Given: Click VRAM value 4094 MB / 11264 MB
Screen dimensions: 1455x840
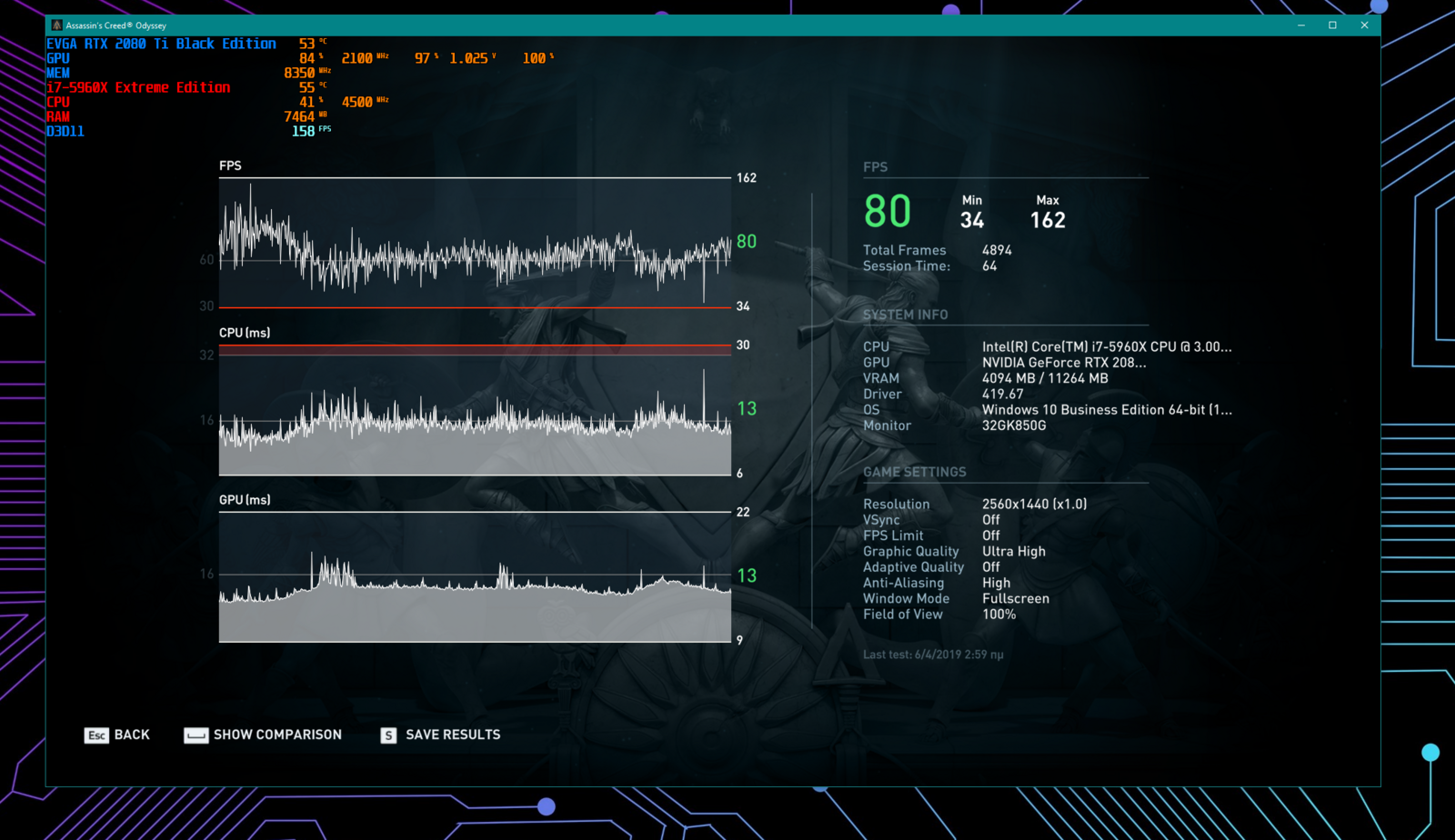Looking at the screenshot, I should 1045,378.
